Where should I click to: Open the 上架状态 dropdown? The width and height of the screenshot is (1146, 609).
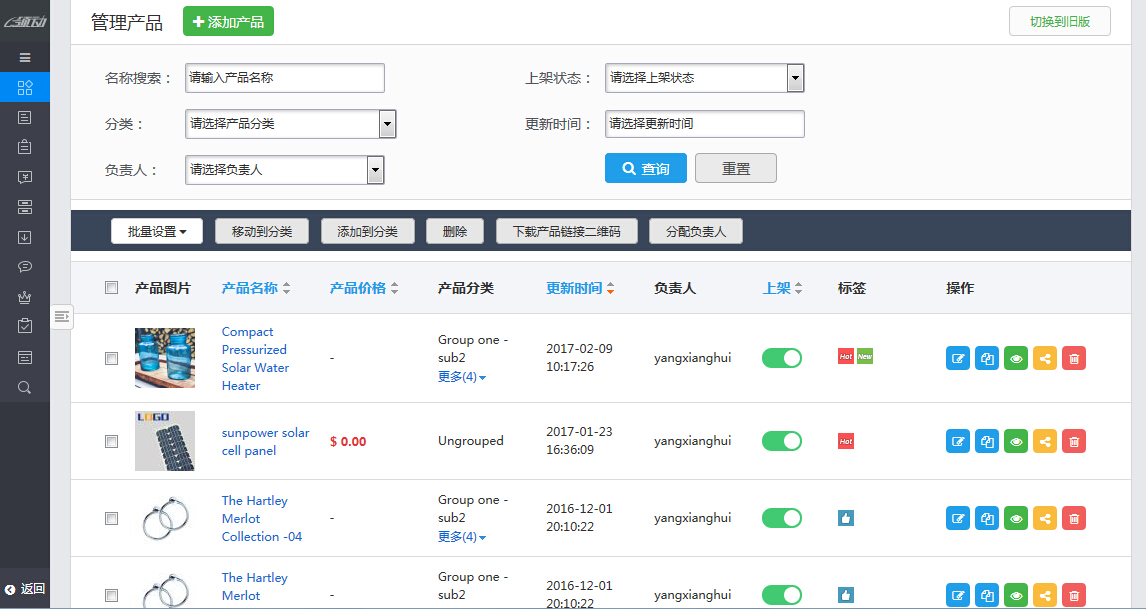click(704, 78)
